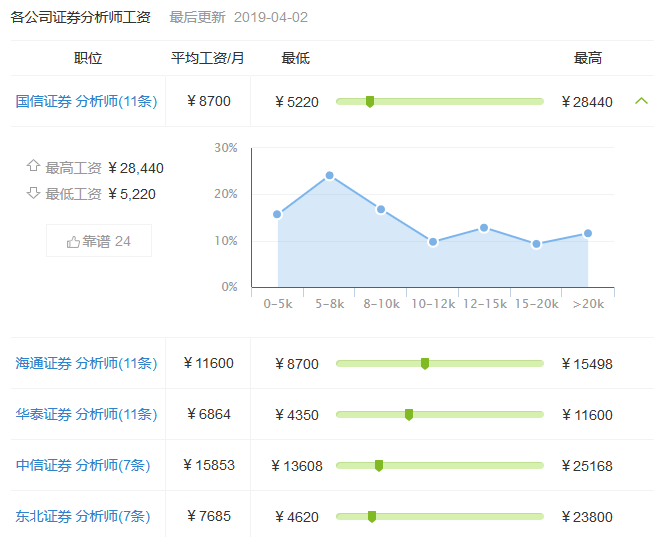The width and height of the screenshot is (654, 537).
Task: Click the 0-5k data point on chart
Action: point(277,214)
